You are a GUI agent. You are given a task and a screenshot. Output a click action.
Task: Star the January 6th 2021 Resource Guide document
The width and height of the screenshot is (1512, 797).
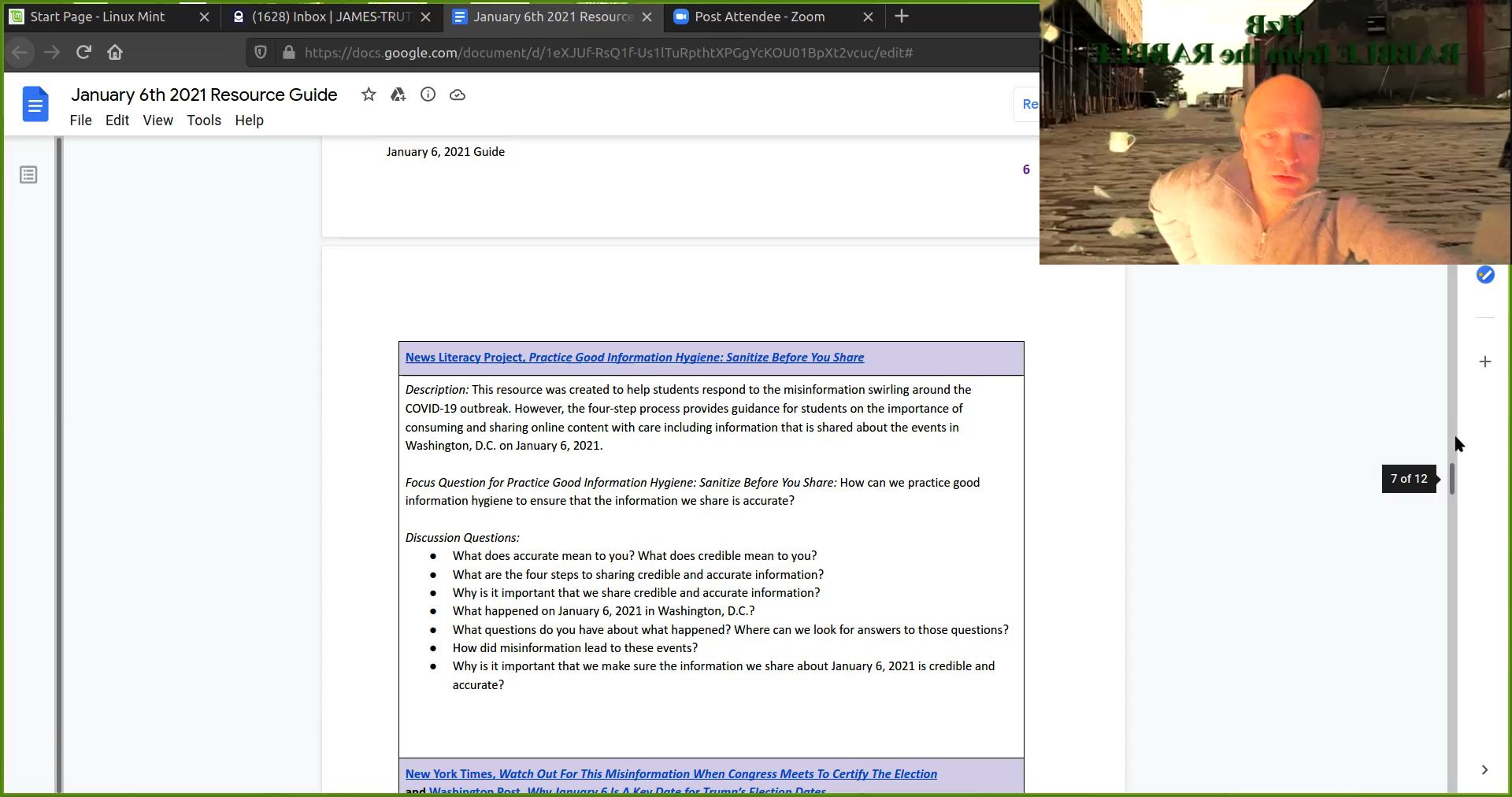click(369, 95)
